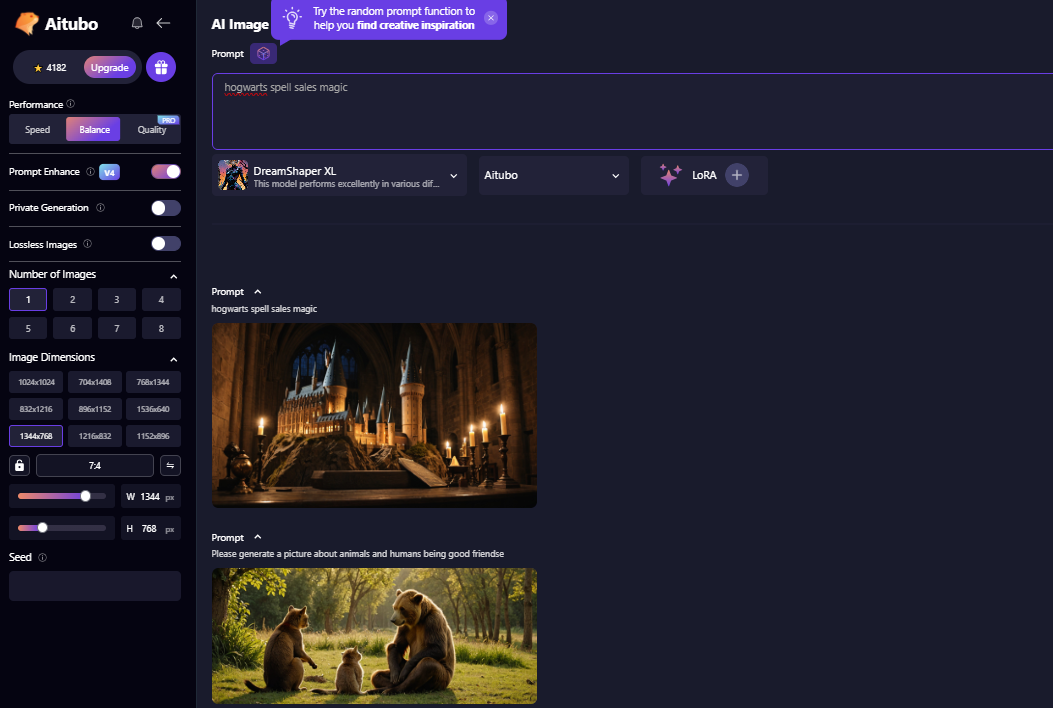Click the width slider handle

85,496
